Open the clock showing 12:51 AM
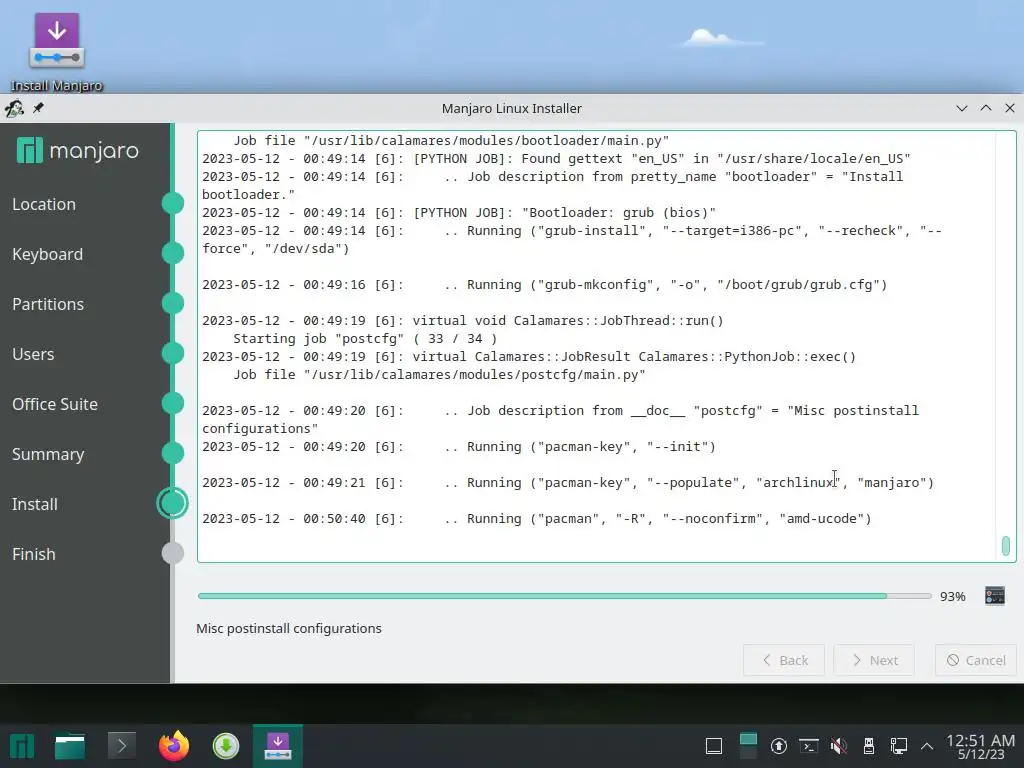This screenshot has height=768, width=1024. [x=980, y=746]
